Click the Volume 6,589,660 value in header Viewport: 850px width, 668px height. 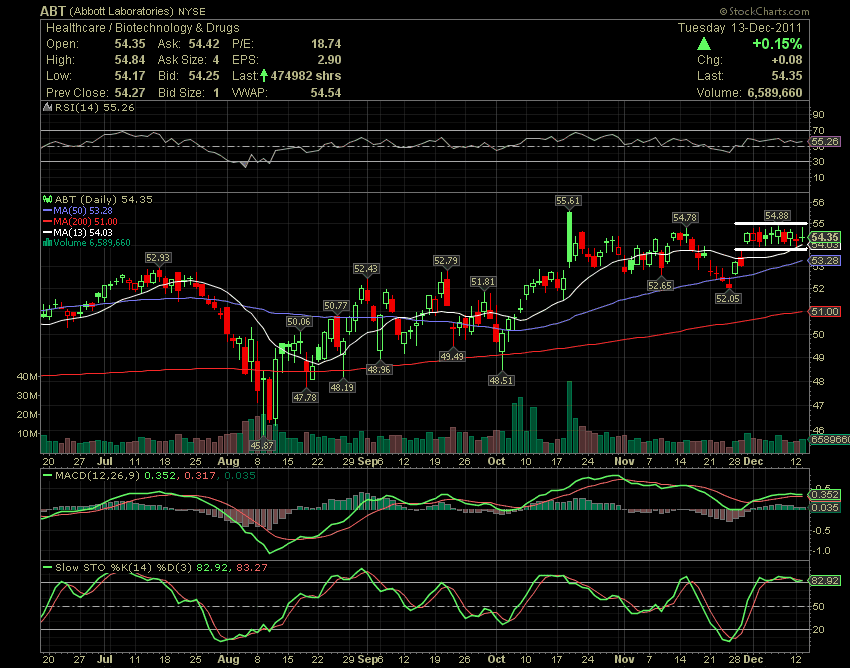pos(775,92)
